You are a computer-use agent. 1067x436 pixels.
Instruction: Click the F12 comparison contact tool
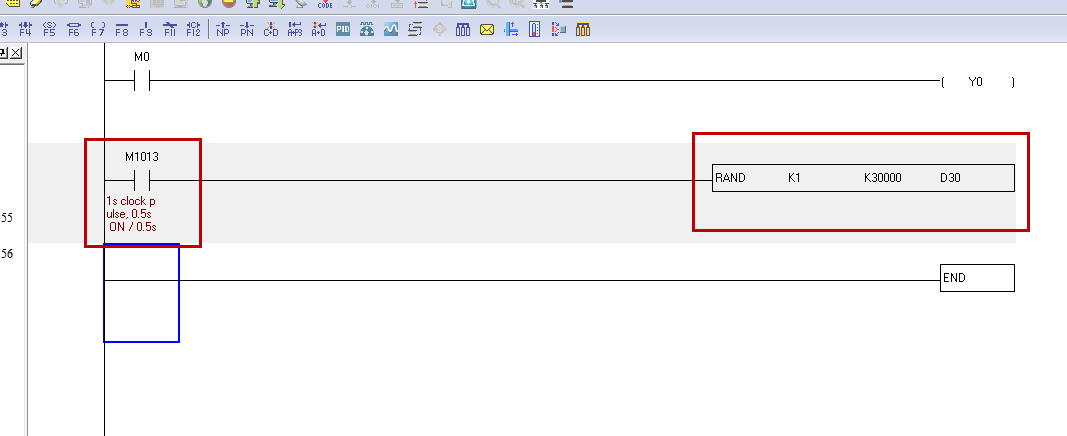pos(194,29)
